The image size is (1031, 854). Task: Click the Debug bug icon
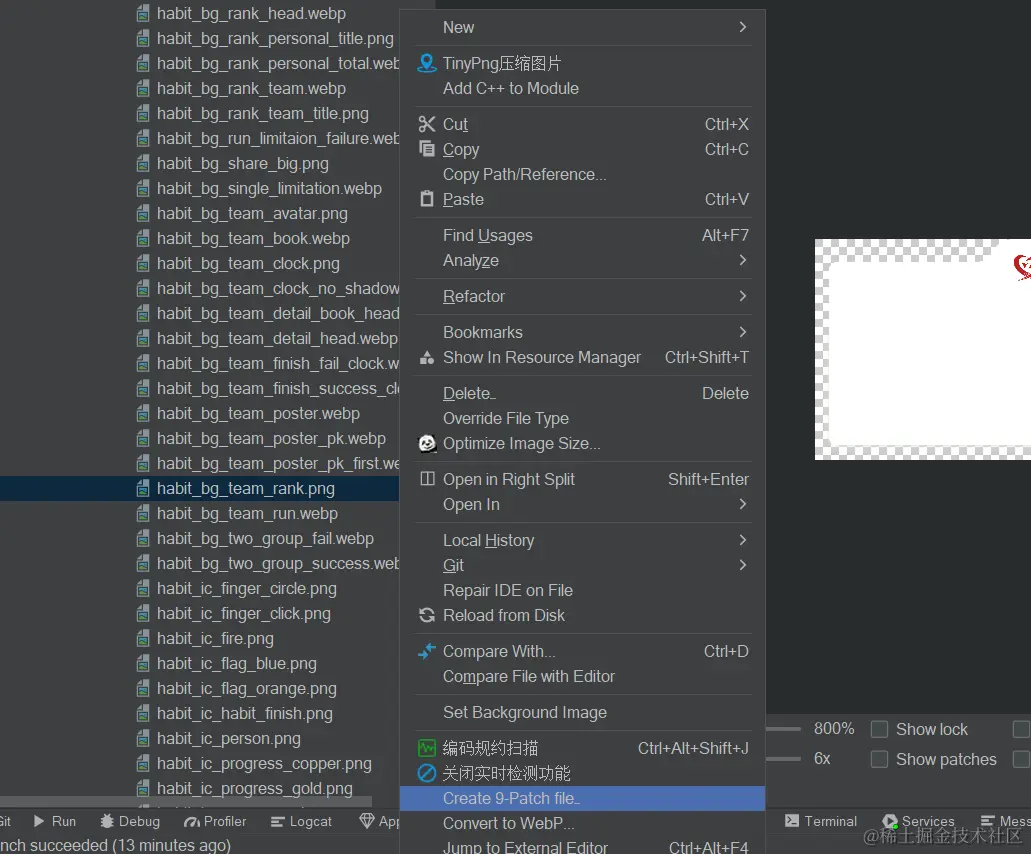click(x=107, y=821)
